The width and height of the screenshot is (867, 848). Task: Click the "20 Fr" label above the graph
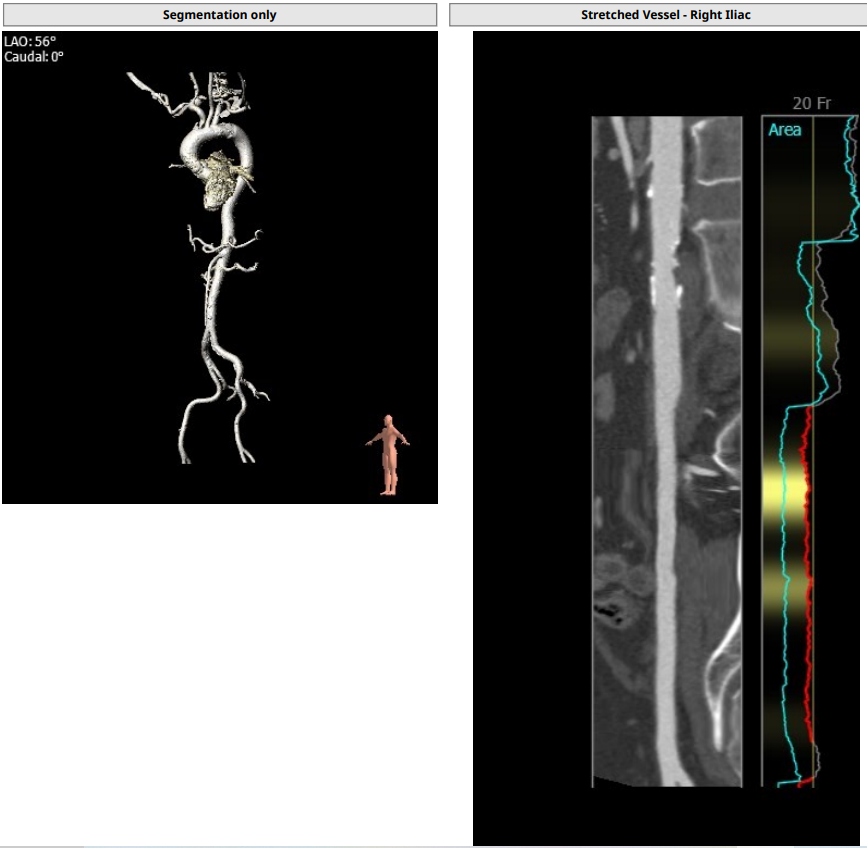point(812,103)
